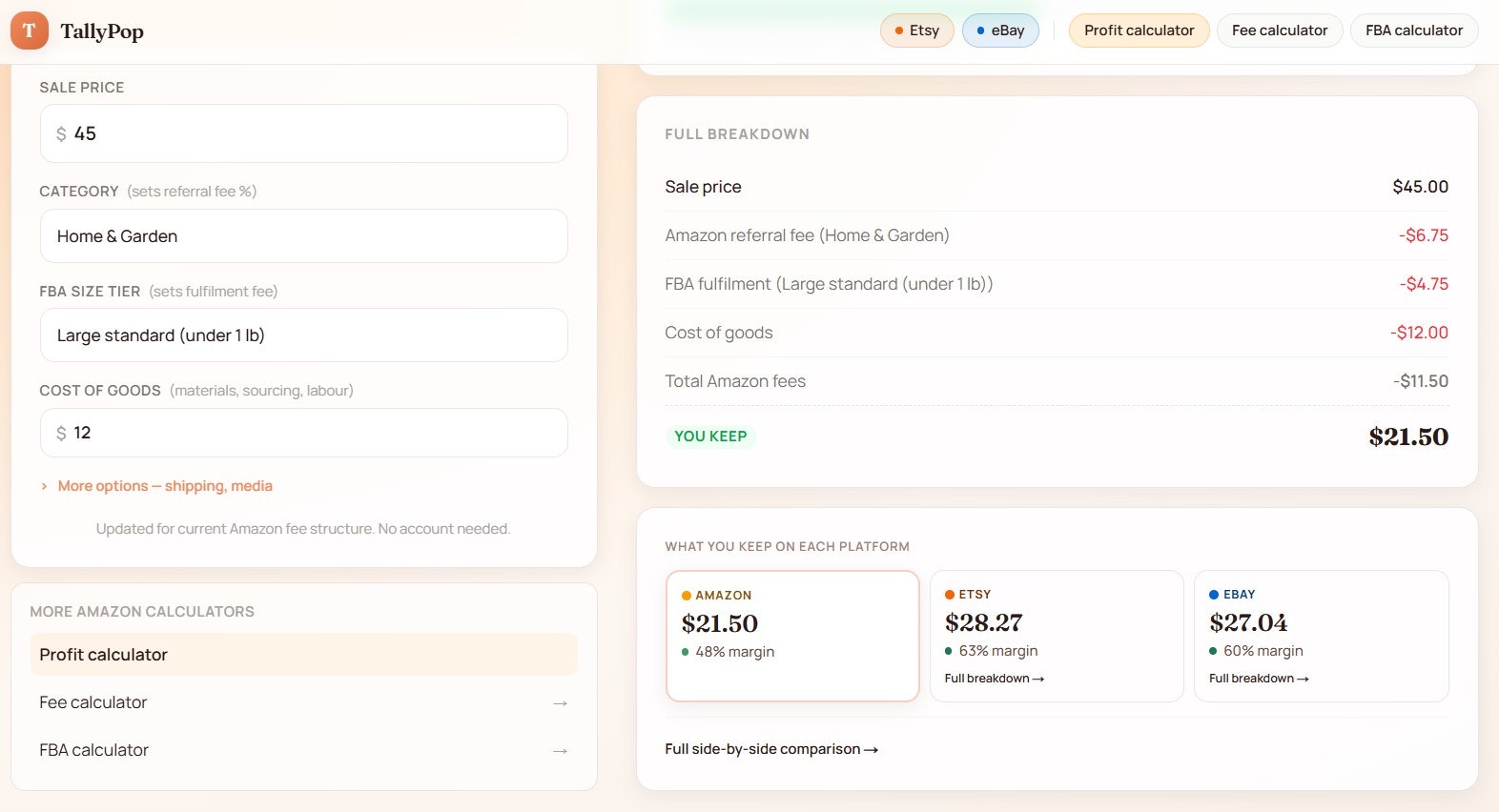Click the Cost of goods -$12.00 value
Viewport: 1499px width, 812px height.
point(1420,333)
